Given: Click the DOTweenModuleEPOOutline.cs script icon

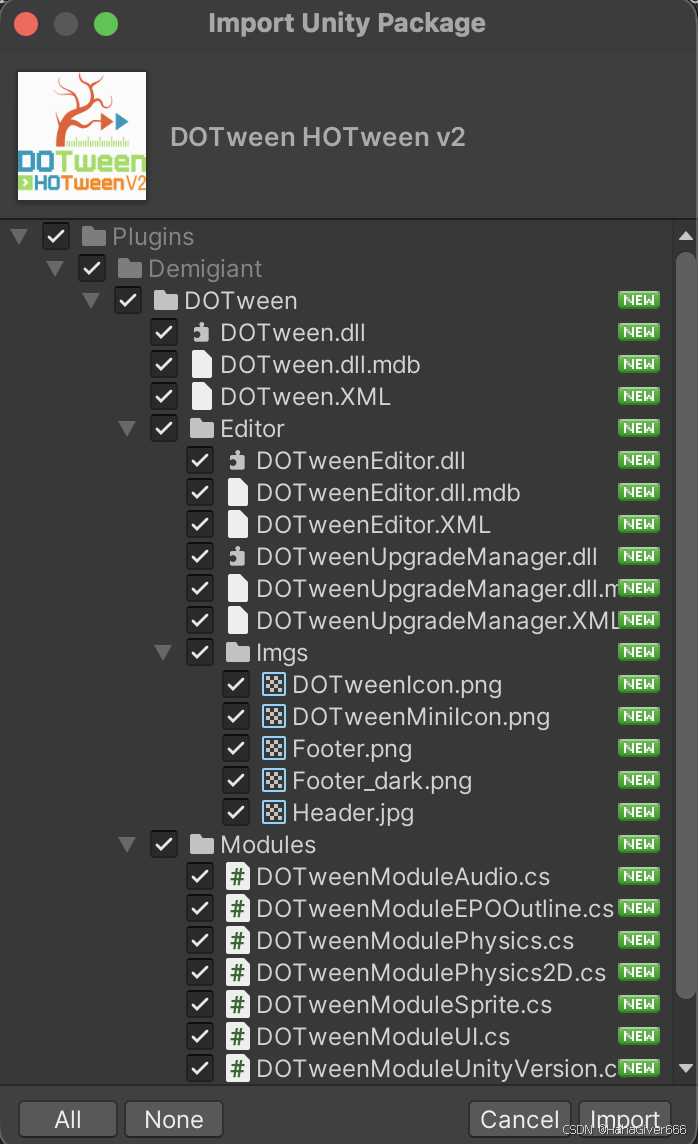Looking at the screenshot, I should pos(237,908).
